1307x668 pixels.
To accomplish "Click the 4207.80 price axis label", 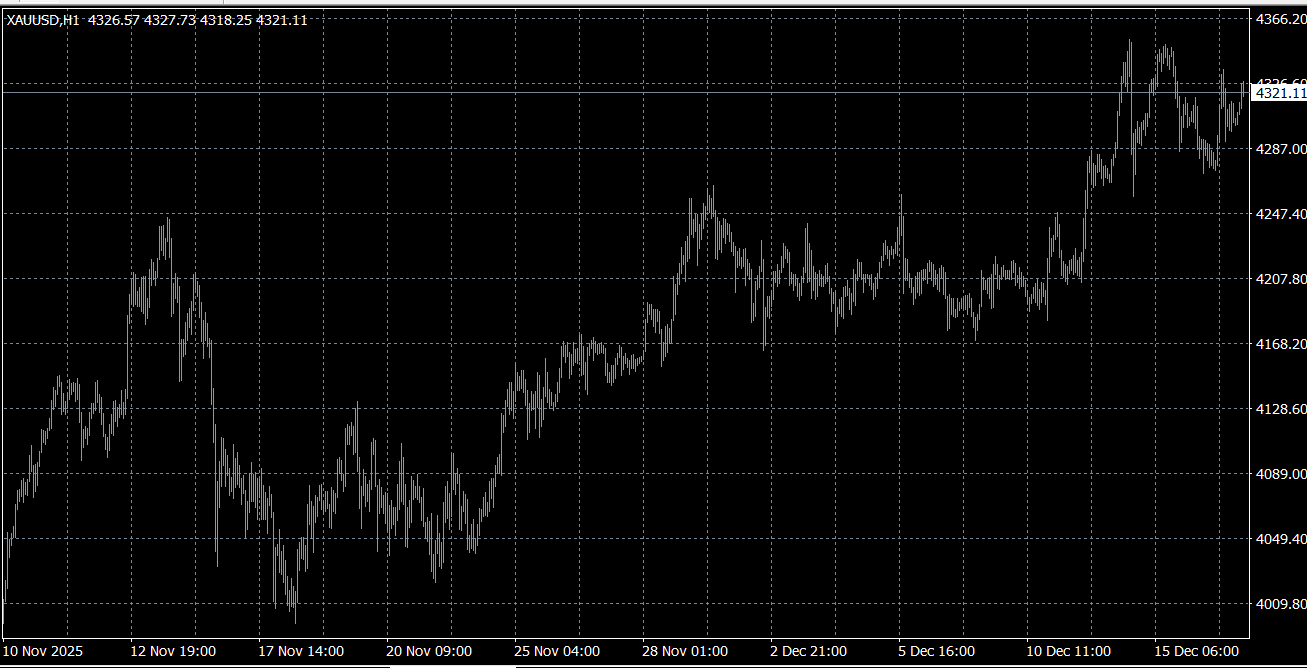I will click(1280, 279).
